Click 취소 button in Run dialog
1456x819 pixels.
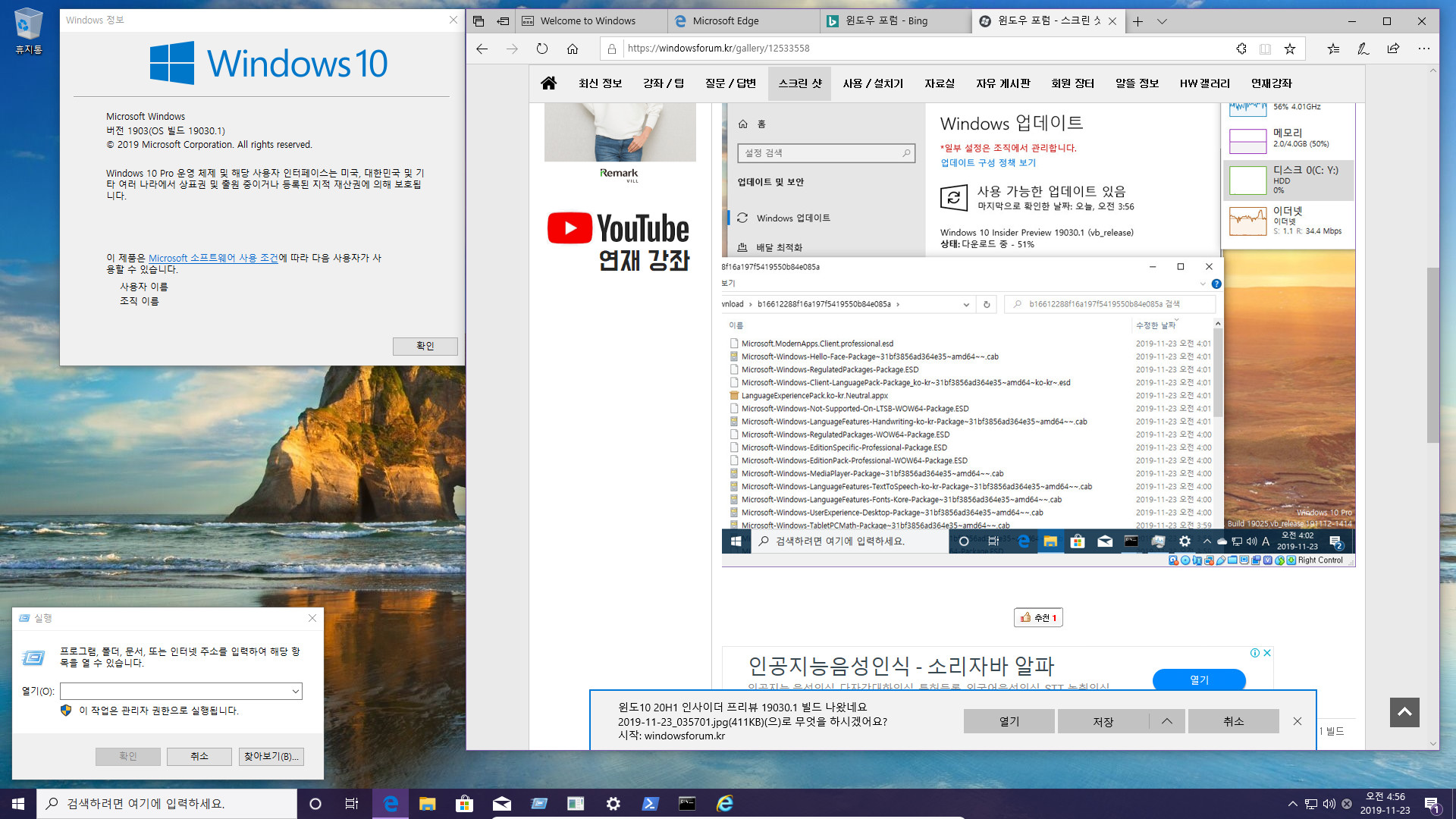(199, 756)
